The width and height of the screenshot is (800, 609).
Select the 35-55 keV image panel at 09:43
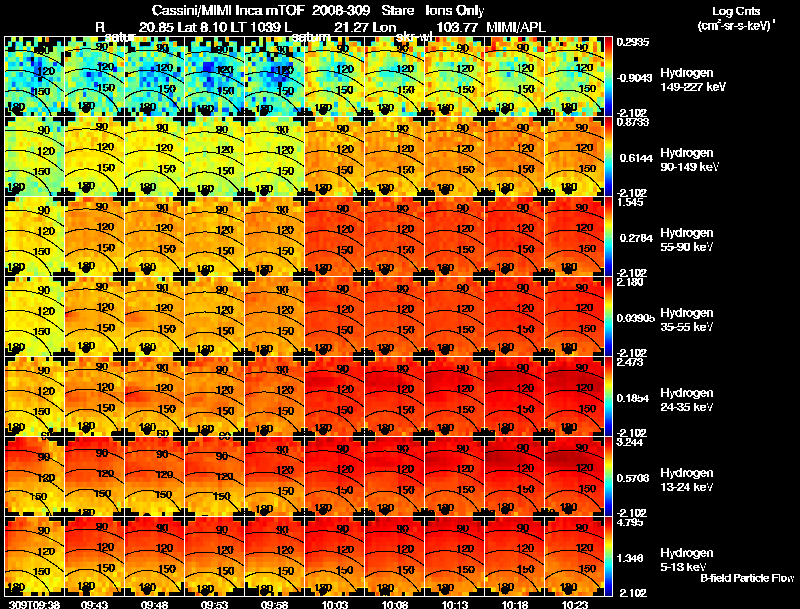coord(94,316)
